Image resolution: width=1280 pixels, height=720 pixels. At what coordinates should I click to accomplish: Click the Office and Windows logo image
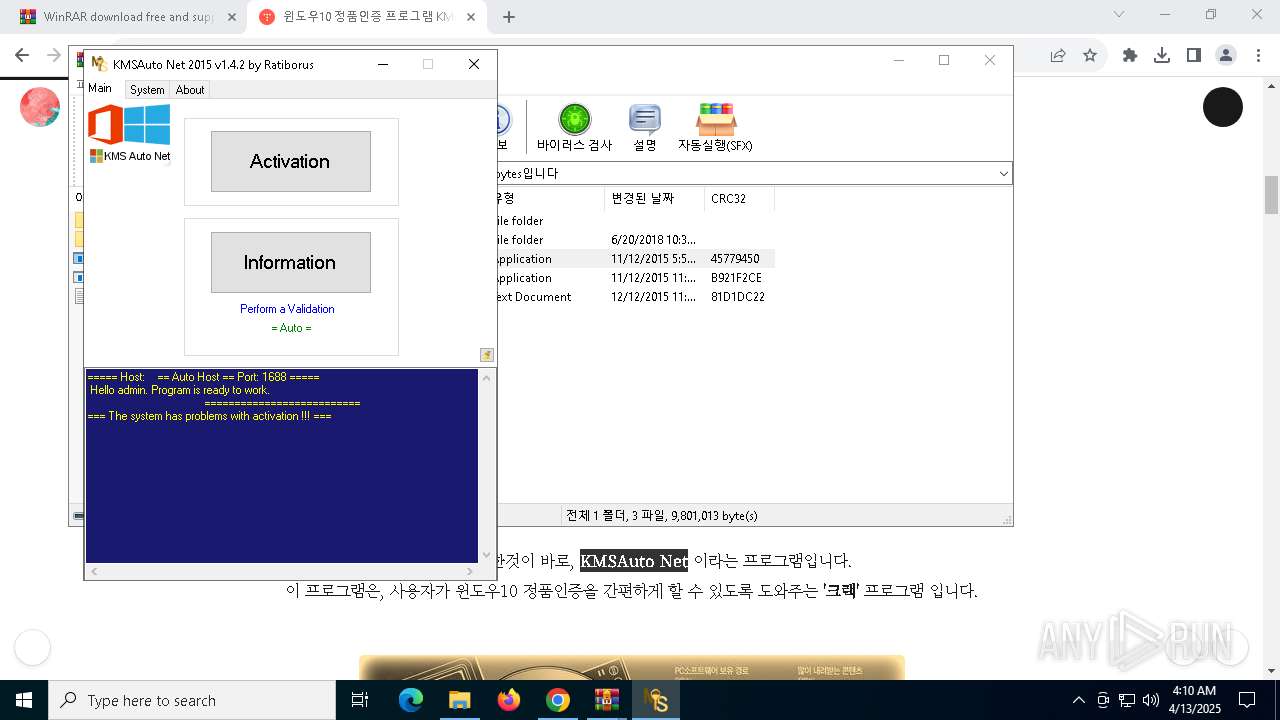point(129,125)
